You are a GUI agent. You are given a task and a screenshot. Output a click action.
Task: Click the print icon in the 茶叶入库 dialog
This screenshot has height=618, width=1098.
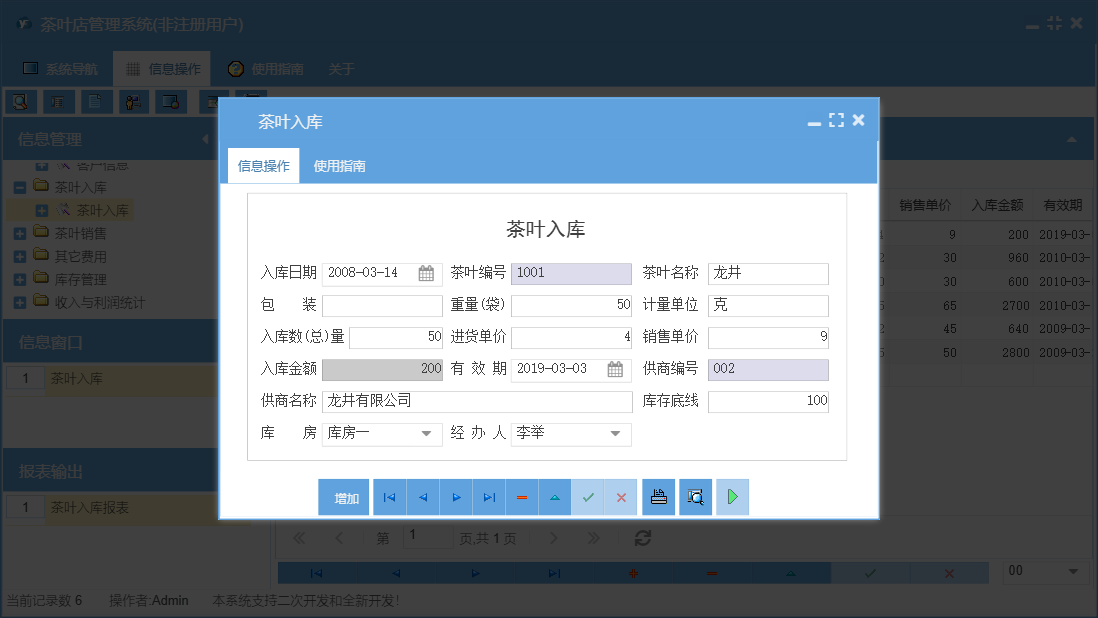(658, 497)
